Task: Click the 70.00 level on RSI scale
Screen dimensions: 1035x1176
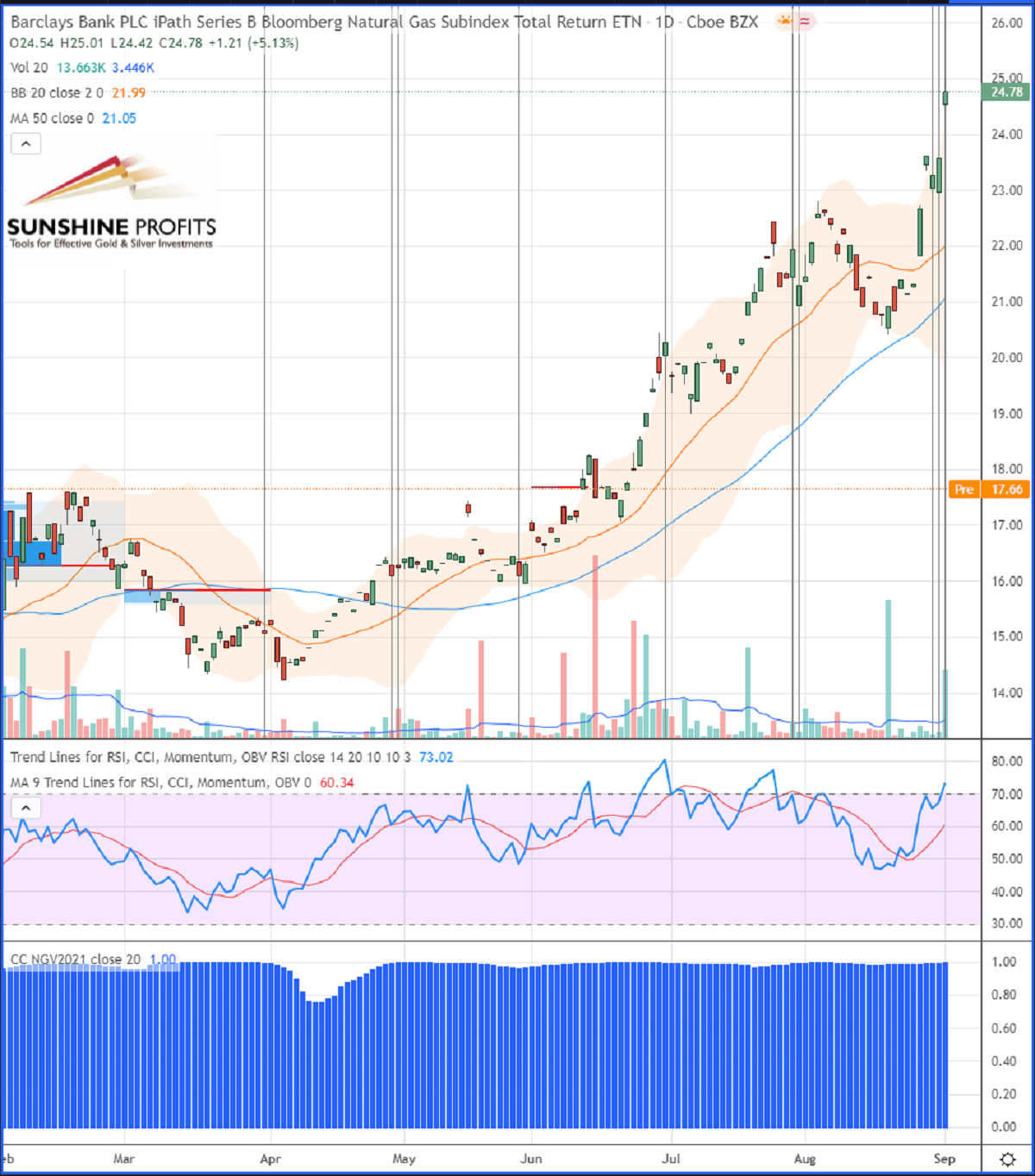Action: [x=1007, y=794]
